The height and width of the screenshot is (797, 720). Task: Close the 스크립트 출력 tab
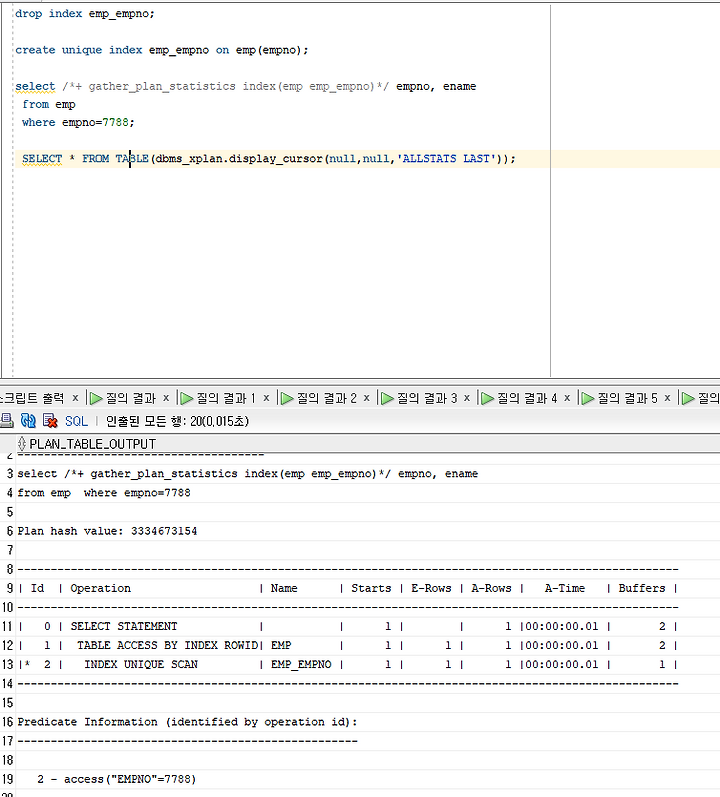pyautogui.click(x=75, y=398)
